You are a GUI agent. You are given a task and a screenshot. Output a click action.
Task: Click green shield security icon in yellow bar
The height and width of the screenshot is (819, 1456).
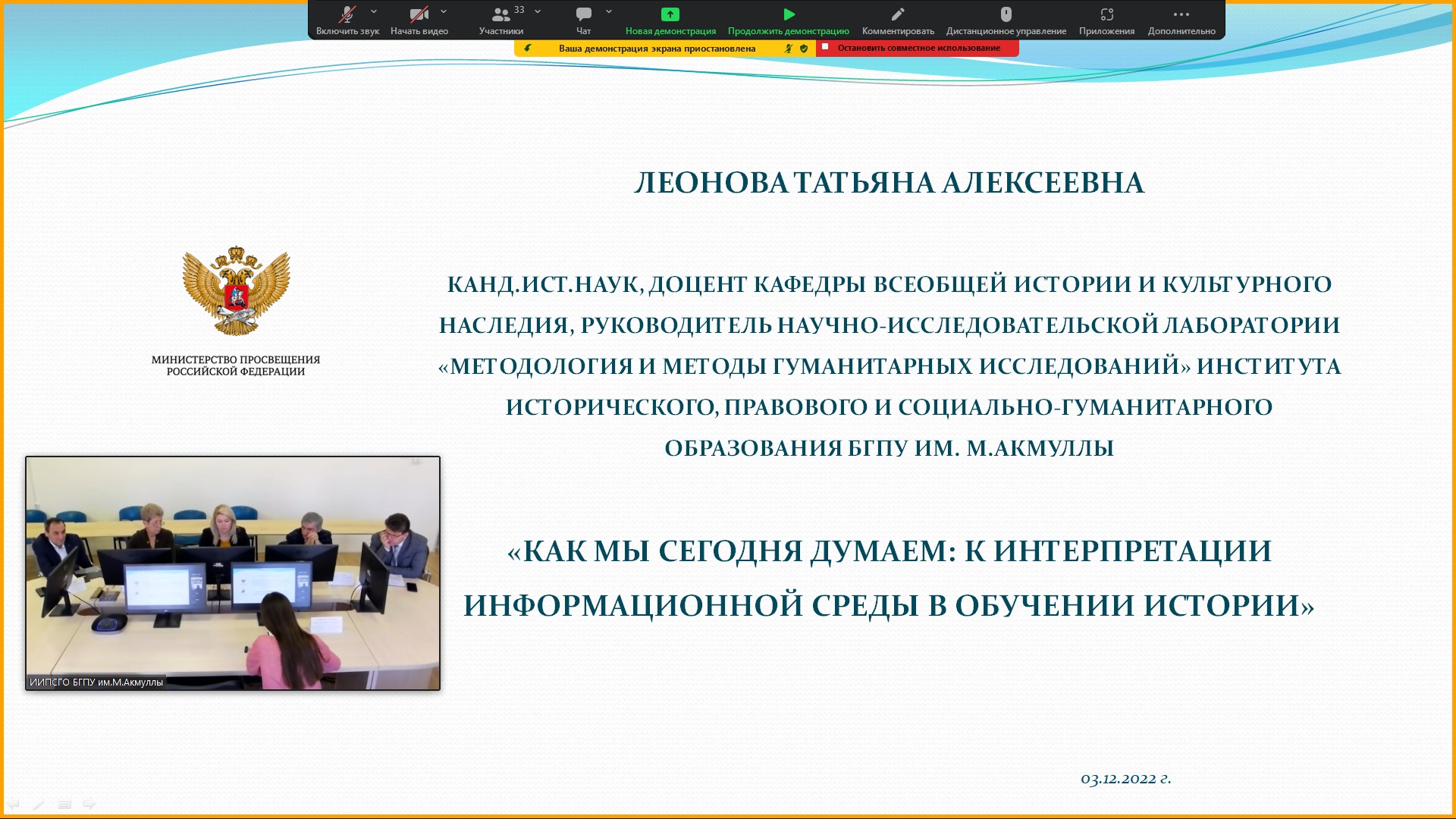coord(804,49)
